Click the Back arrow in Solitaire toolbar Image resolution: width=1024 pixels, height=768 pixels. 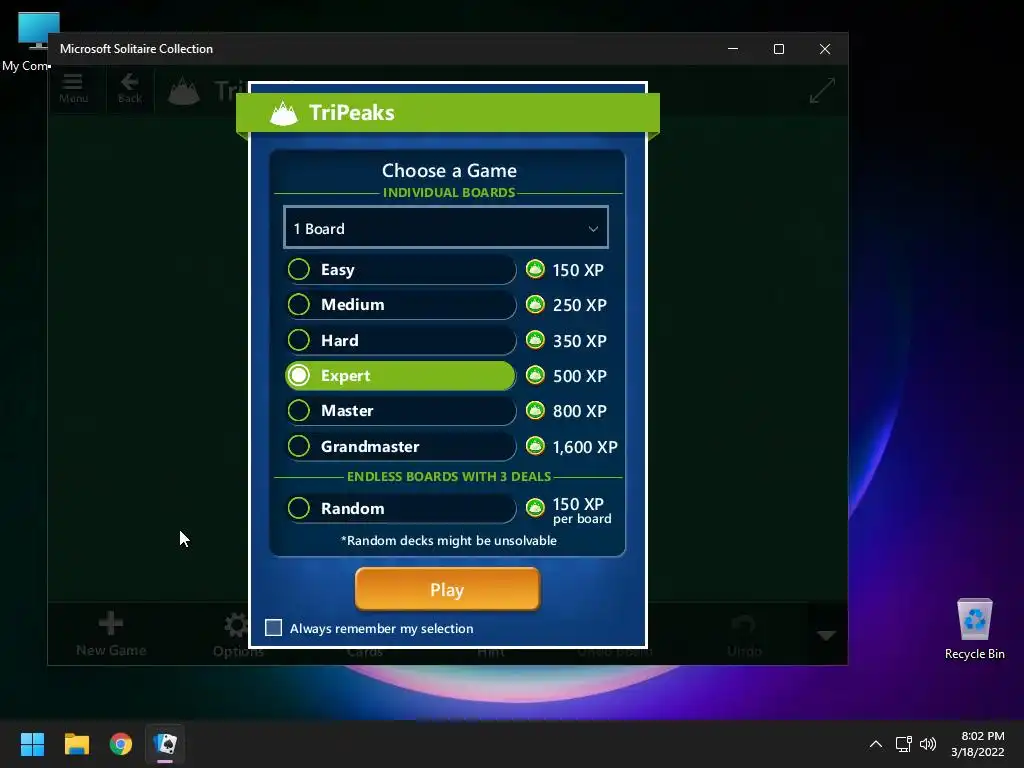point(129,89)
